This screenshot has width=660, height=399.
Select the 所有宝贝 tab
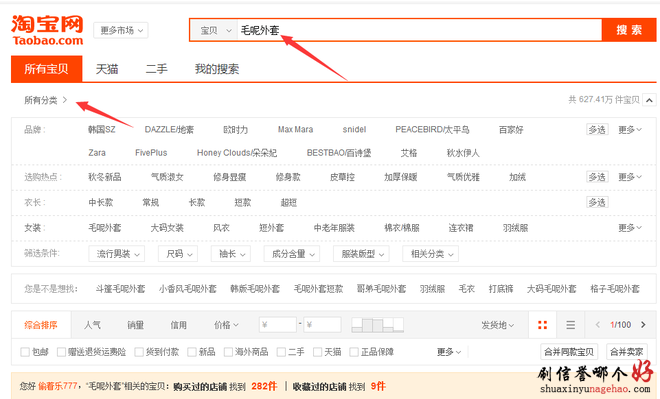47,69
